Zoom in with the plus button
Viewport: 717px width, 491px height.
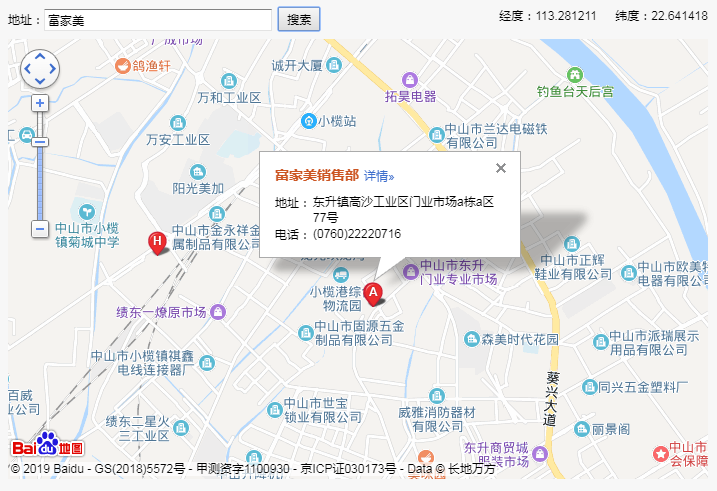click(x=40, y=103)
